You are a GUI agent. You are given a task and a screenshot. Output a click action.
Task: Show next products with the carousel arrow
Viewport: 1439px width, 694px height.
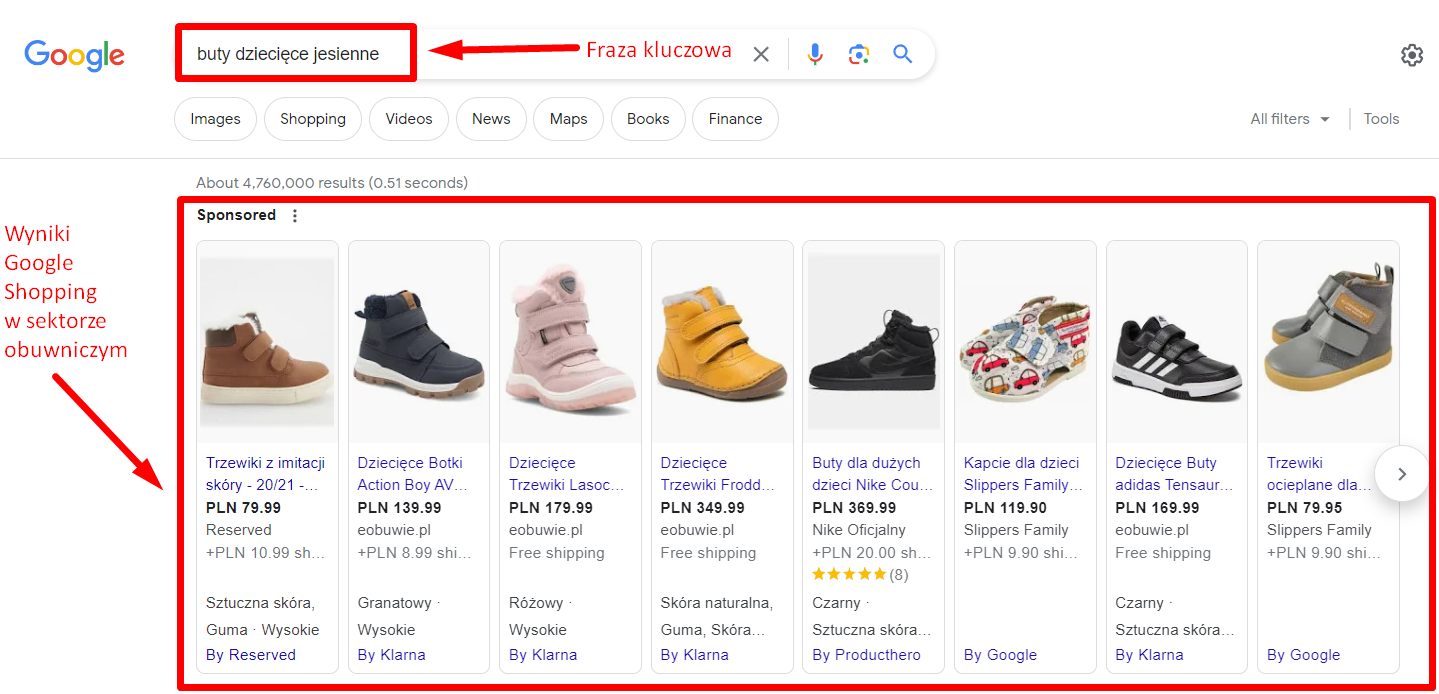1401,474
